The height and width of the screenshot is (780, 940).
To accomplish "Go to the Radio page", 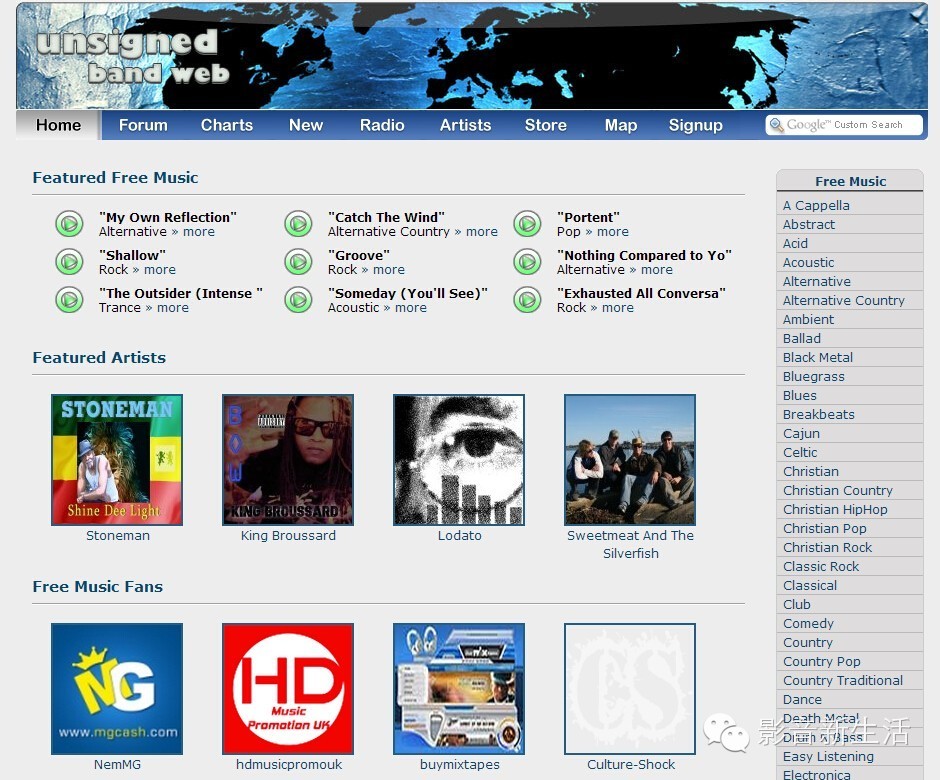I will (382, 125).
